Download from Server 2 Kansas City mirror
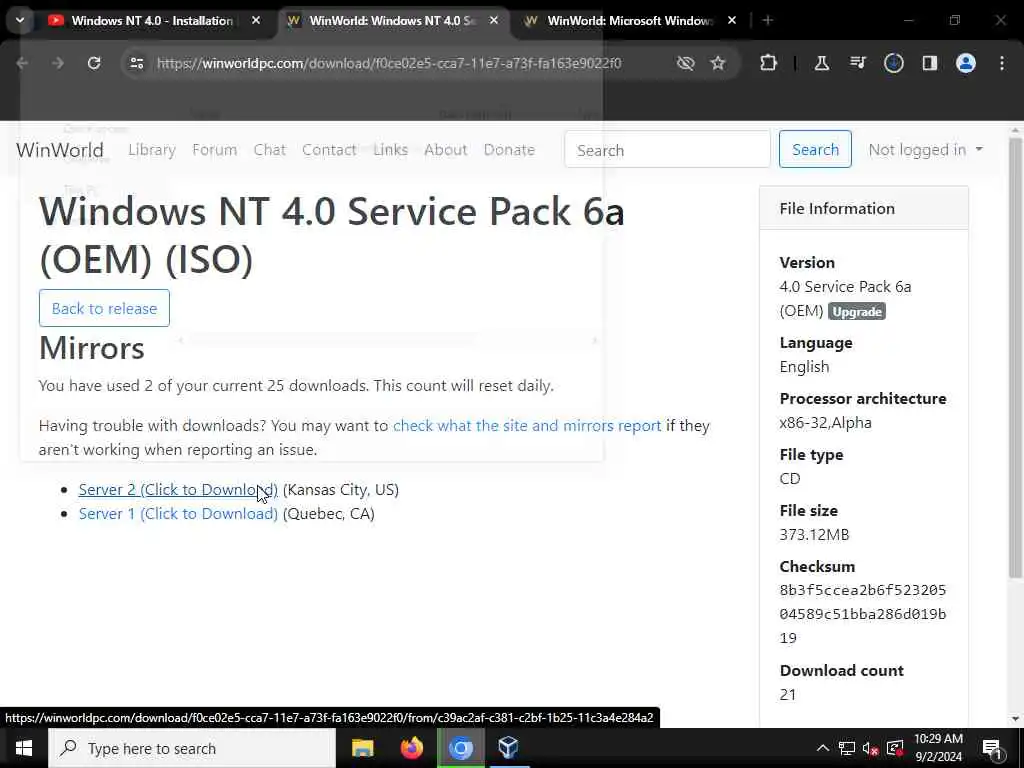This screenshot has width=1024, height=768. tap(178, 490)
